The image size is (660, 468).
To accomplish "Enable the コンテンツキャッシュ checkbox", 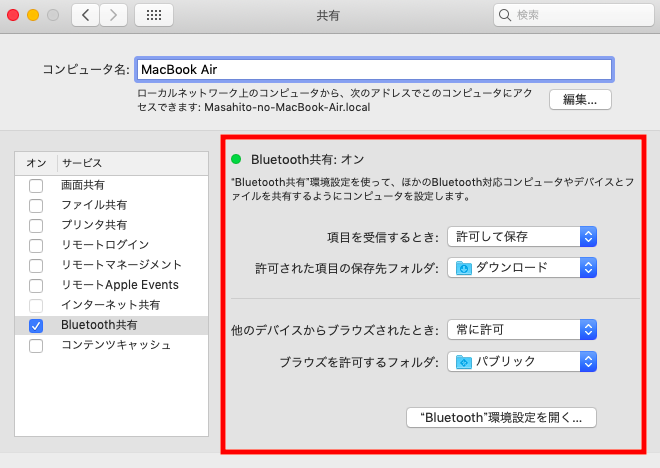I will coord(36,346).
